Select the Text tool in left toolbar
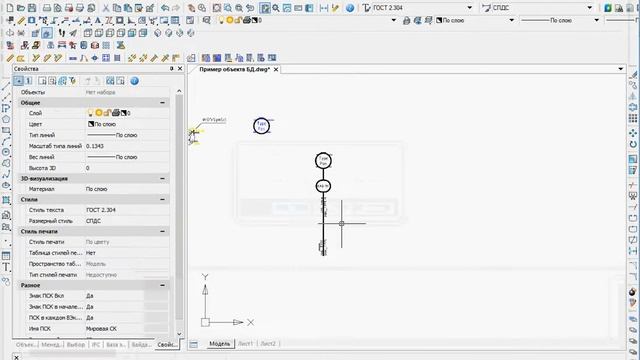The image size is (640, 360). 6,268
